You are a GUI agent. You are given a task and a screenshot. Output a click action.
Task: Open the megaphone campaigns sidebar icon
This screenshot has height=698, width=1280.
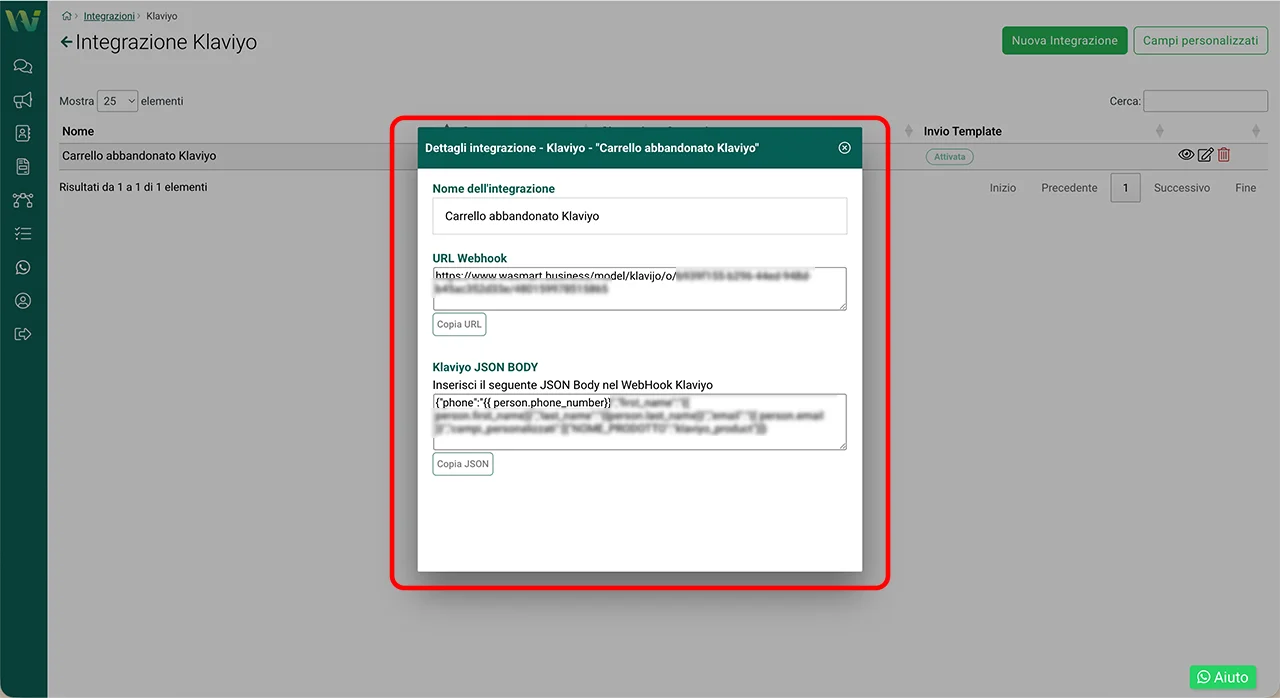23,100
